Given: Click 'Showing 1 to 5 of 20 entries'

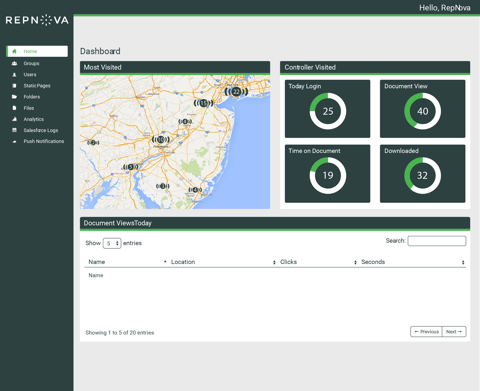Looking at the screenshot, I should [x=120, y=333].
